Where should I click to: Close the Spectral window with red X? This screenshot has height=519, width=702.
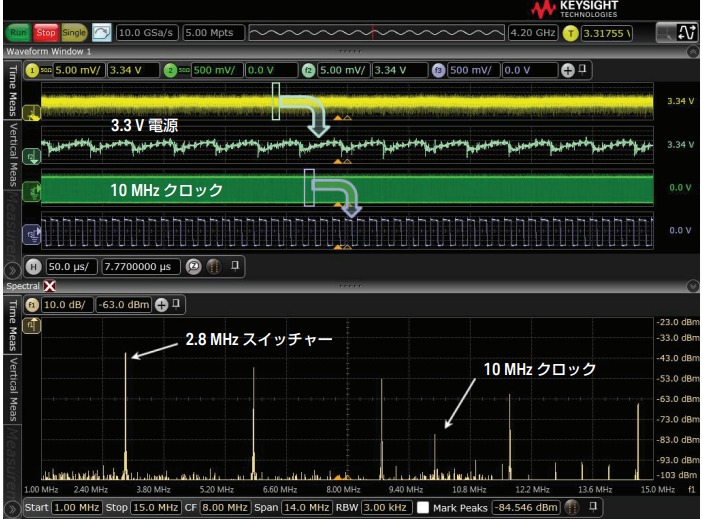(x=49, y=286)
